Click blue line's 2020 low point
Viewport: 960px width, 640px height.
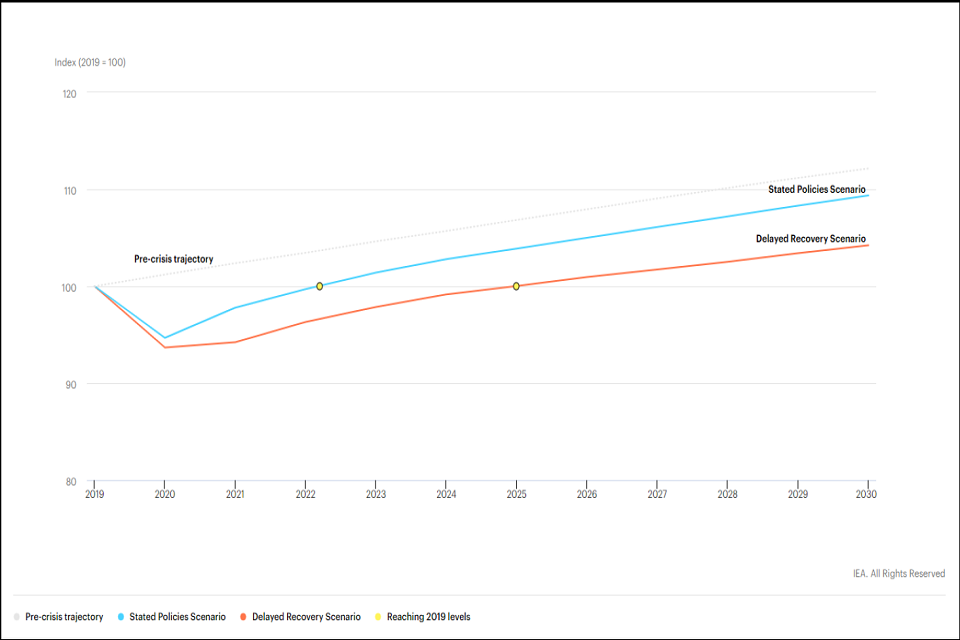coord(165,338)
